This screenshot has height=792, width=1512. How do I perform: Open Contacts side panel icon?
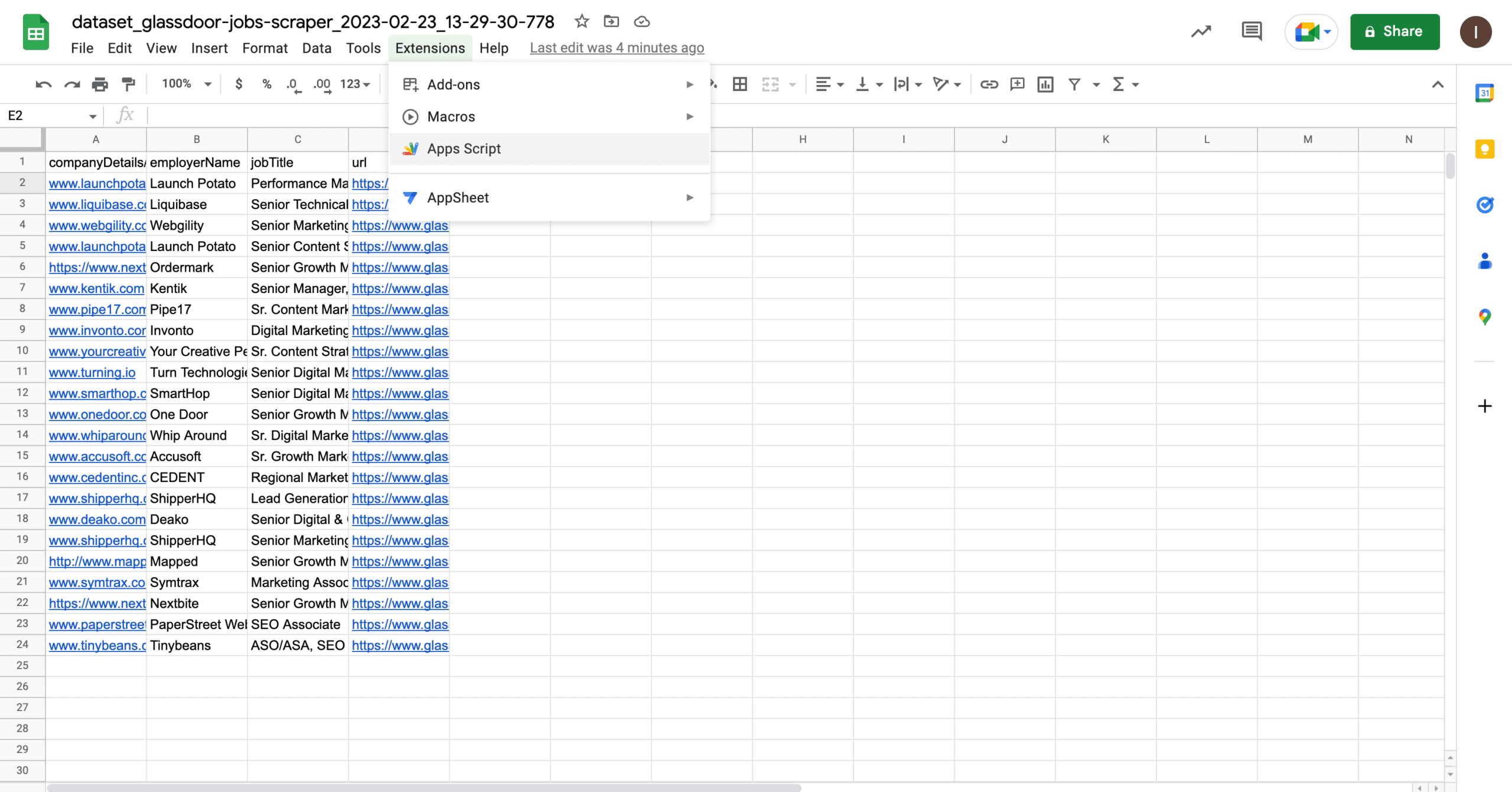tap(1485, 260)
